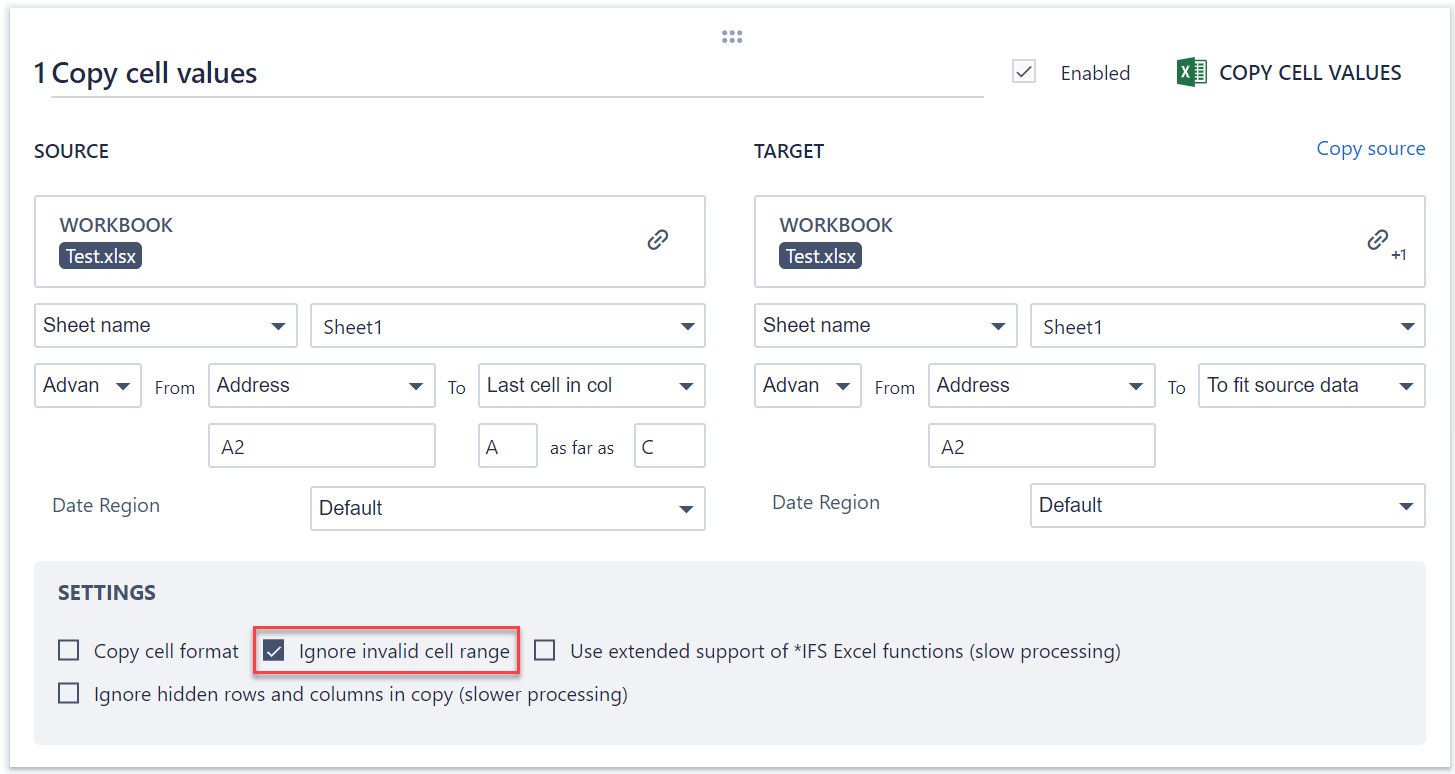Open source Date Region Default dropdown

point(508,508)
